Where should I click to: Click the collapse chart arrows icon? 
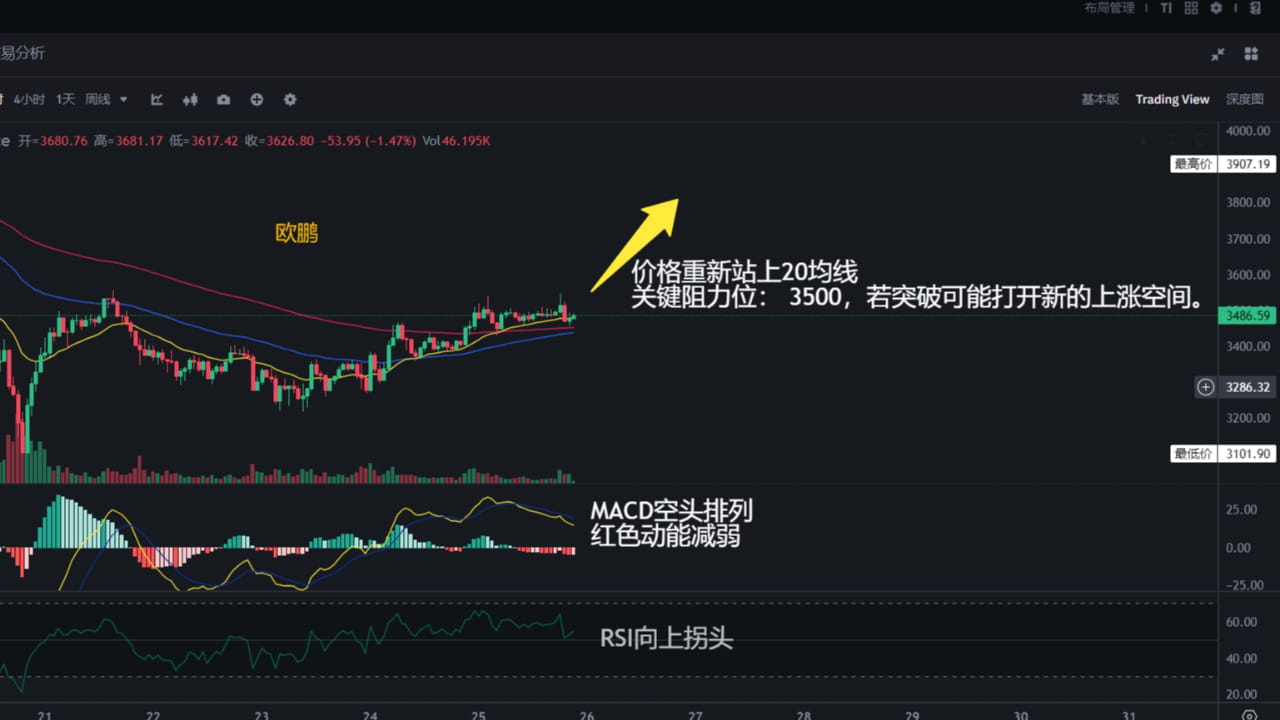1218,55
